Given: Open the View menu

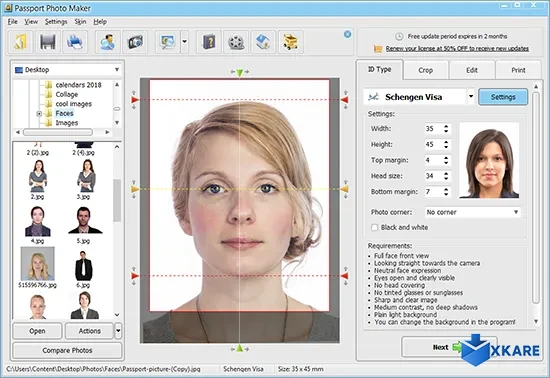Looking at the screenshot, I should click(31, 22).
